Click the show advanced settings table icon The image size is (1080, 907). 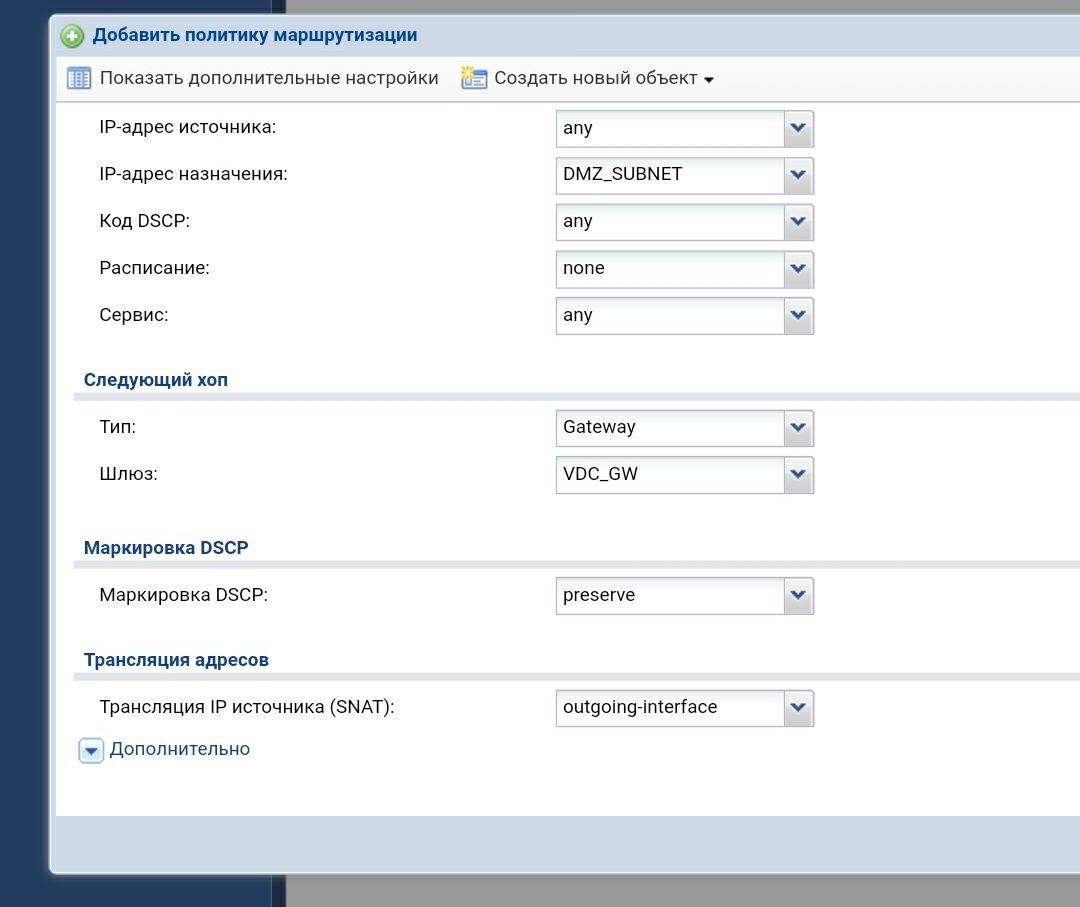point(79,79)
